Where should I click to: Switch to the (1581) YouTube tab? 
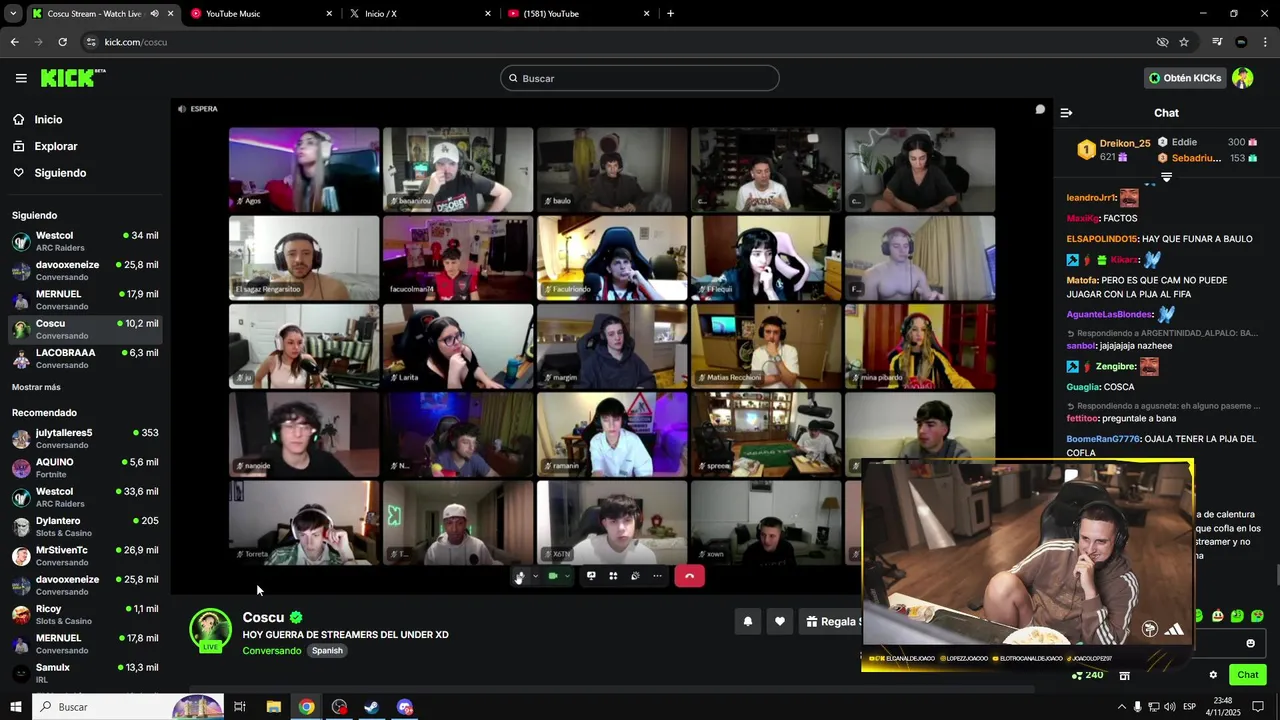pos(578,13)
